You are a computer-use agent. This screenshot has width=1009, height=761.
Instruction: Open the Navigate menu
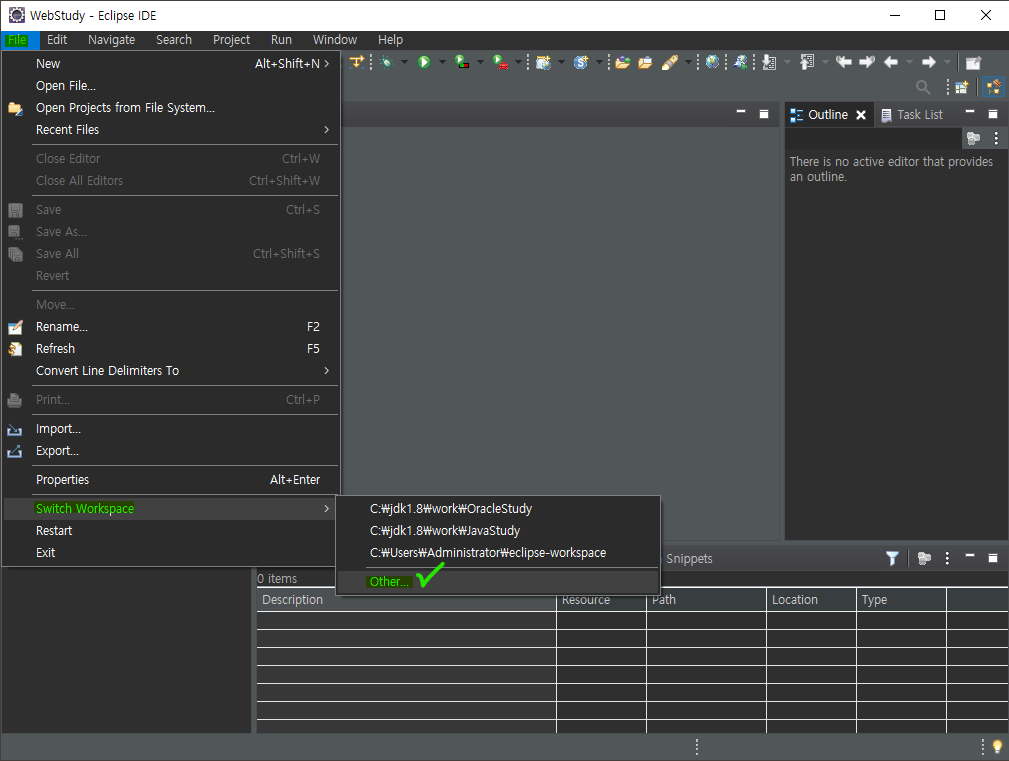111,40
